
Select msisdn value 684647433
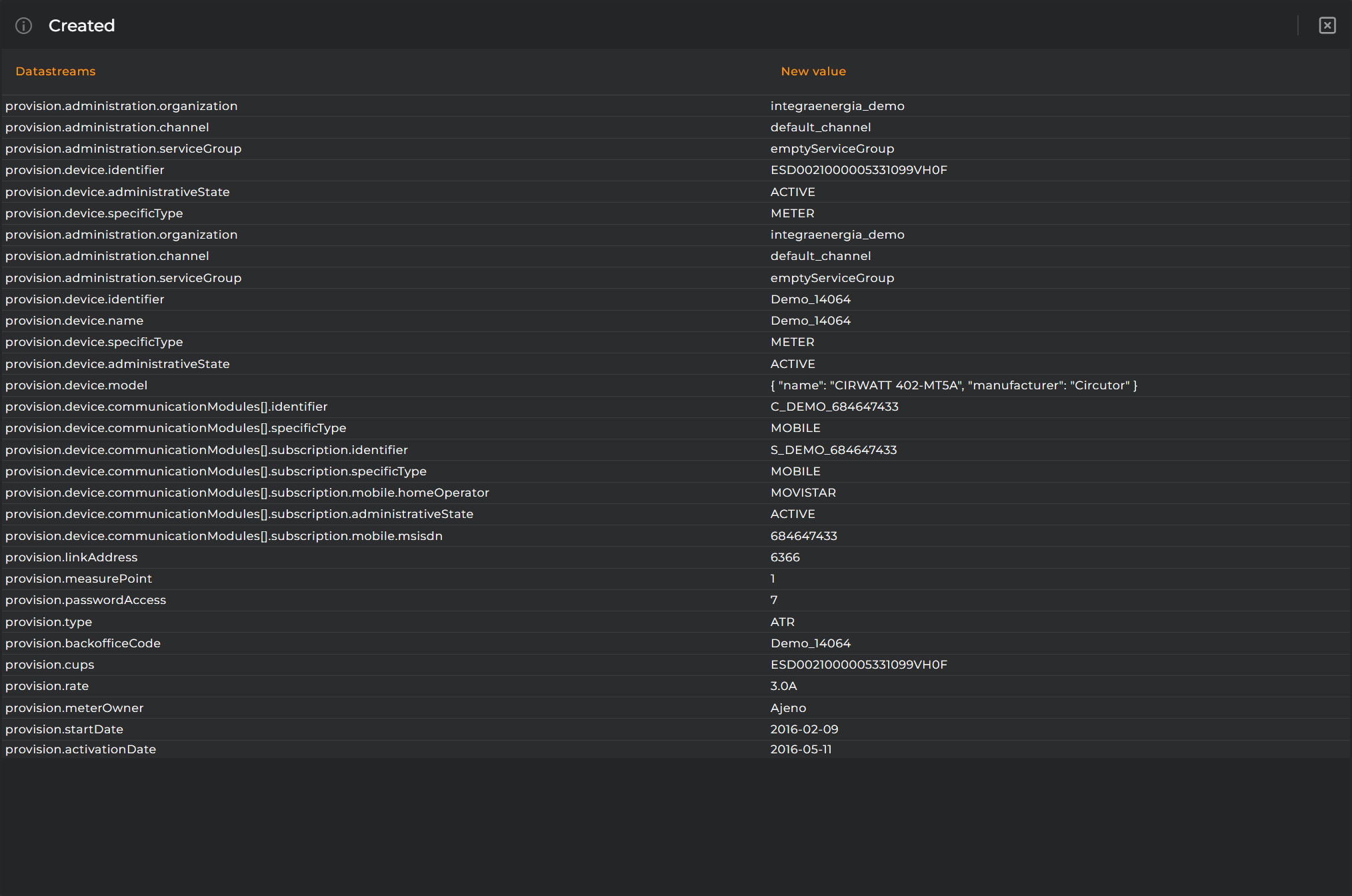pos(804,536)
